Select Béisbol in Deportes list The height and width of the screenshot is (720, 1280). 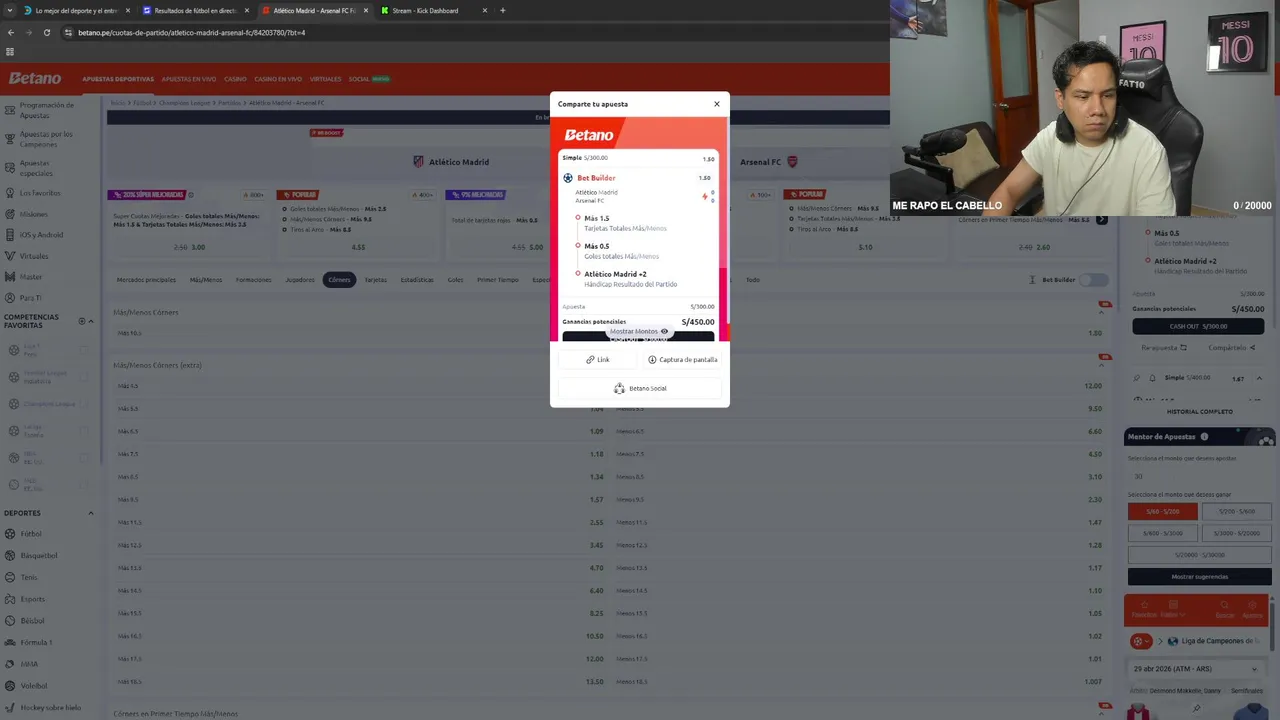tap(32, 621)
